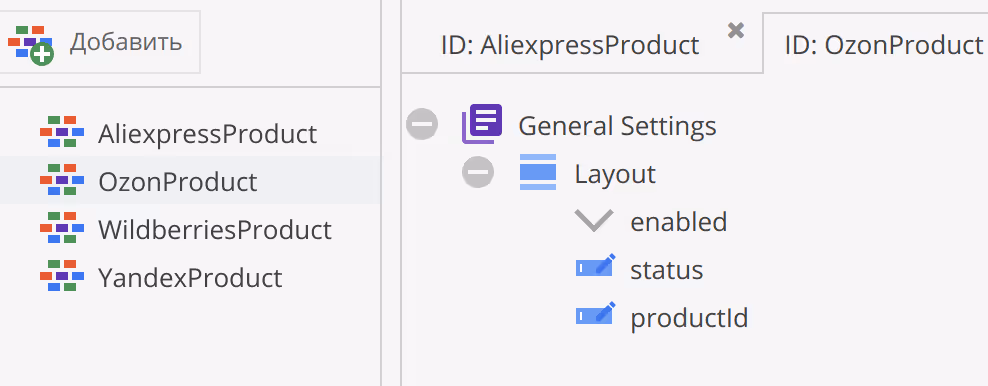988x386 pixels.
Task: Collapse the Layout tree node
Action: (x=478, y=172)
